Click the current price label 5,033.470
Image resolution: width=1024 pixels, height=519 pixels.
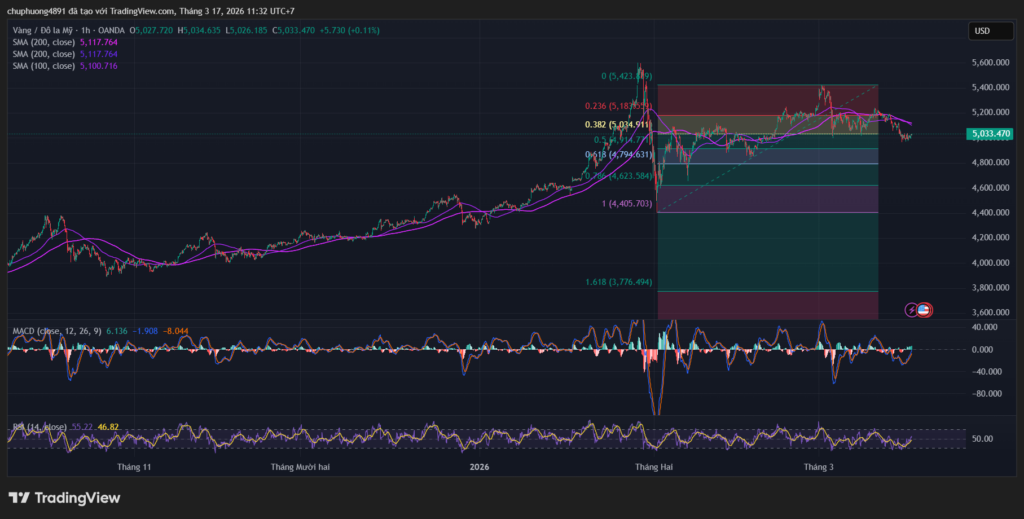989,133
